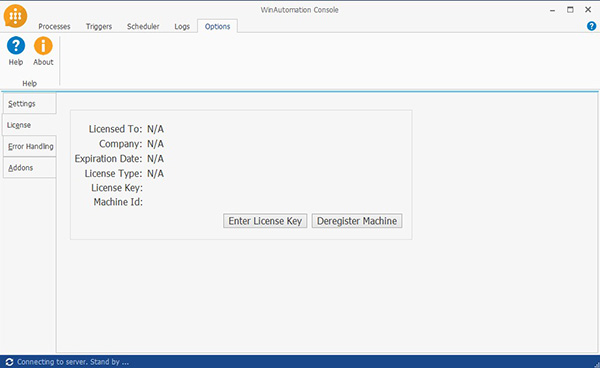Open the WinAutomation orange logo menu
Screen dimensions: 600x368
click(x=15, y=16)
